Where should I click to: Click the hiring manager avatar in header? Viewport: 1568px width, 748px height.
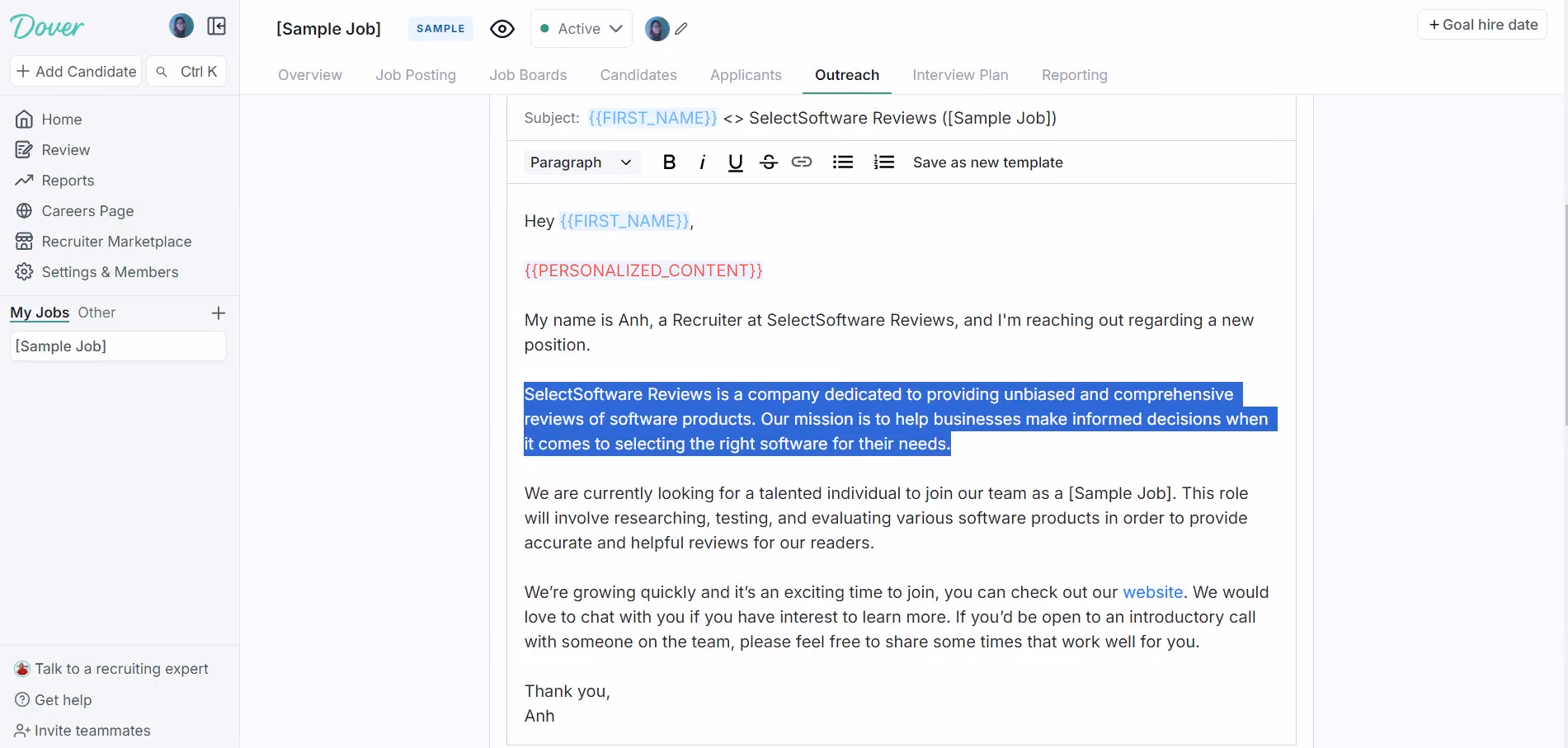657,29
